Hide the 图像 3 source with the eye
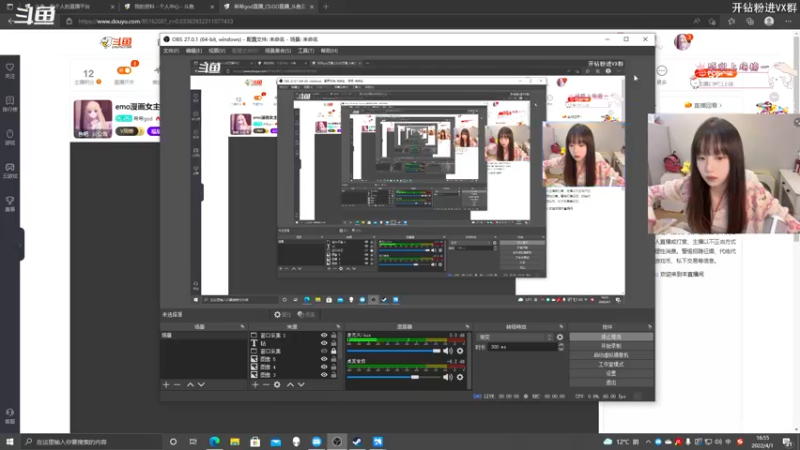Viewport: 800px width, 450px height. click(x=323, y=374)
